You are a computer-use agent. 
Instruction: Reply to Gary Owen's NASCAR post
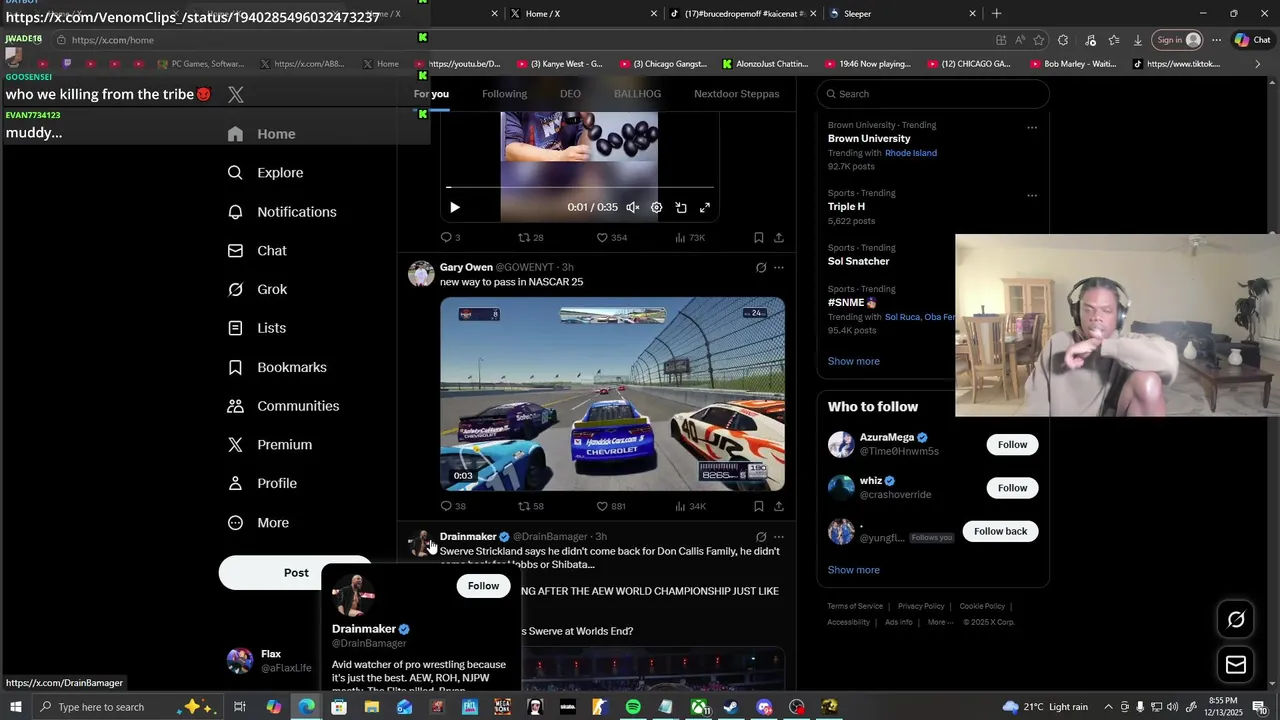(x=452, y=507)
